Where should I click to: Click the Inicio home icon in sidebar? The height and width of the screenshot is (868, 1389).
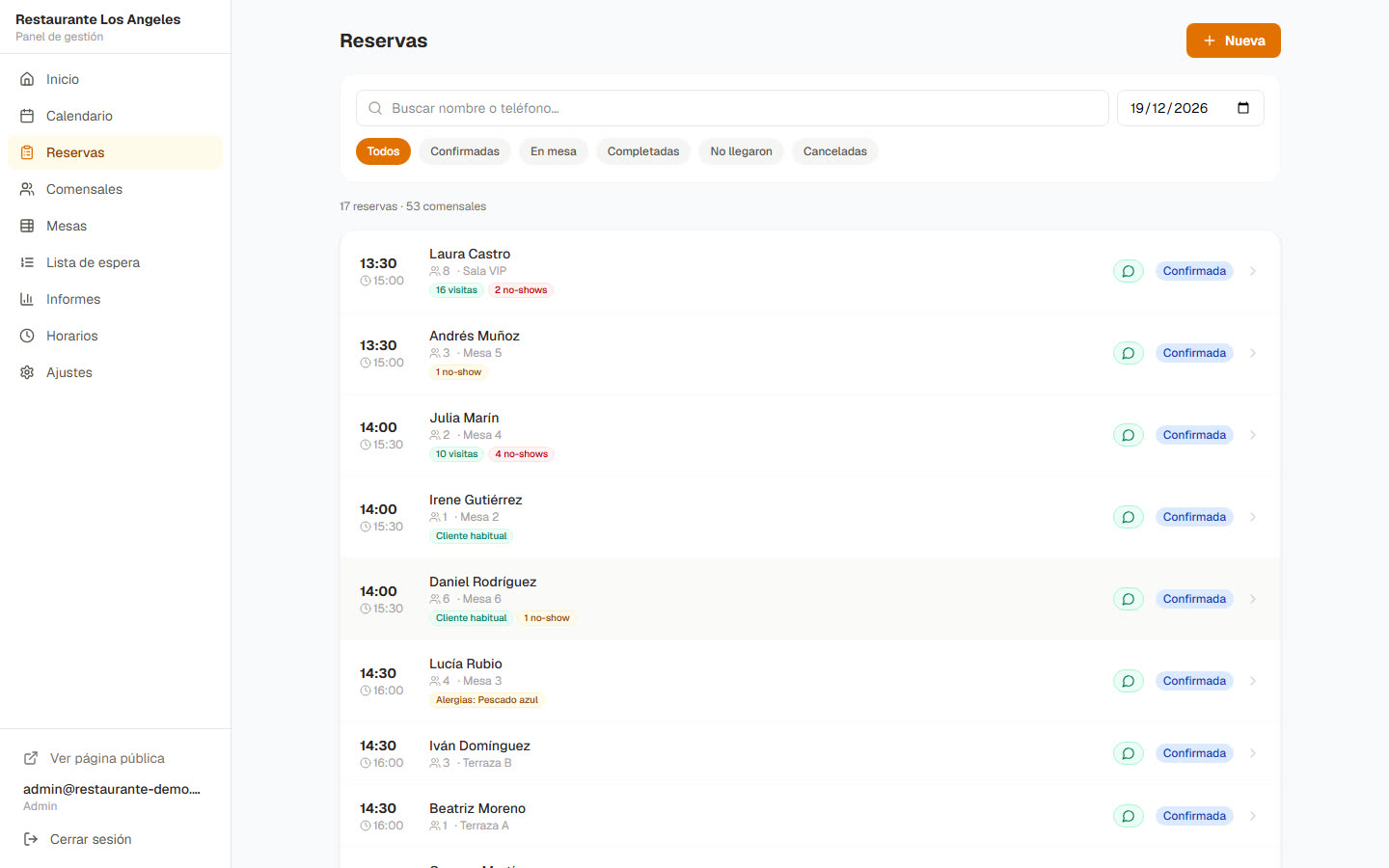pyautogui.click(x=27, y=79)
